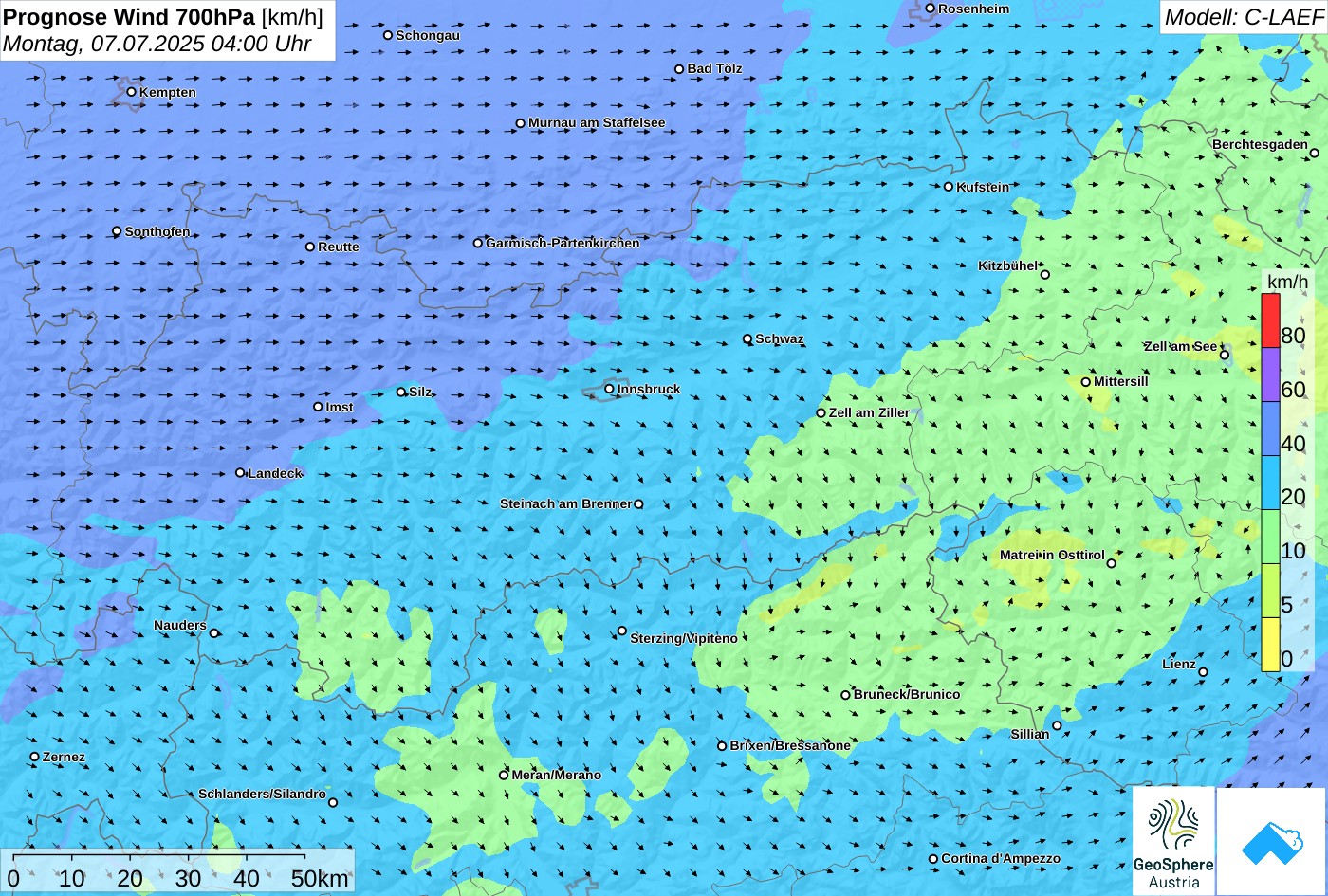Screen dimensions: 1328x896
Task: Click the GeoSphere Austria logo
Action: click(1173, 842)
